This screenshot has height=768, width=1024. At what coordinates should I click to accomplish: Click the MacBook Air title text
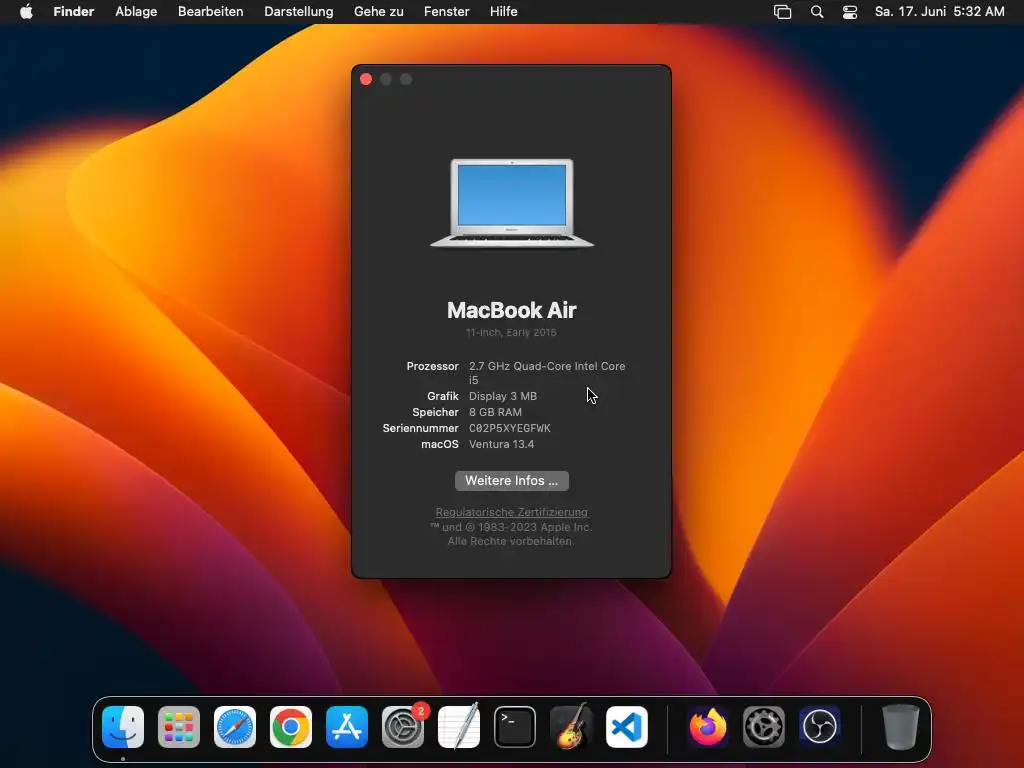511,310
